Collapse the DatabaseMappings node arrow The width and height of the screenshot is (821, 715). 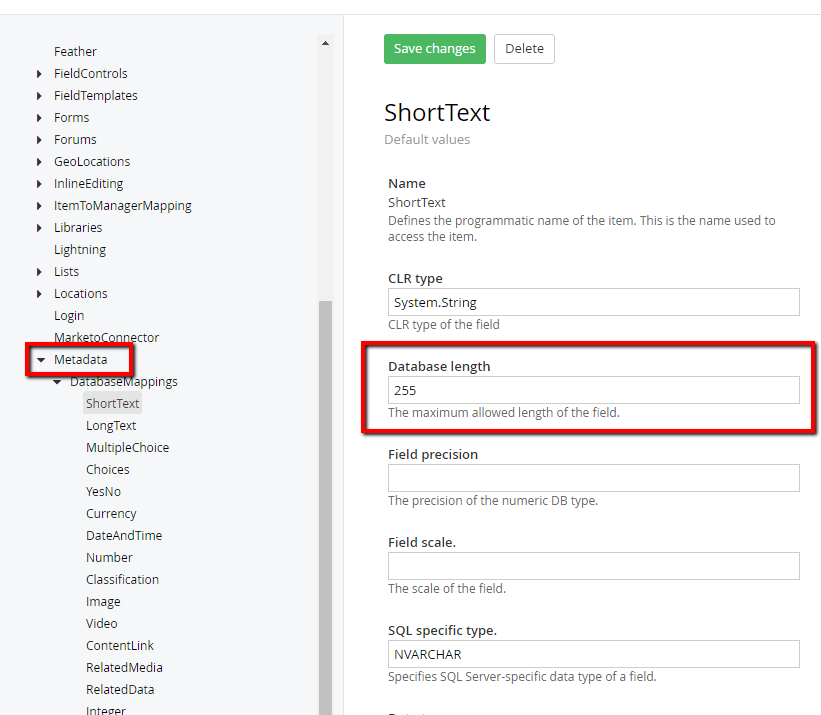point(57,382)
